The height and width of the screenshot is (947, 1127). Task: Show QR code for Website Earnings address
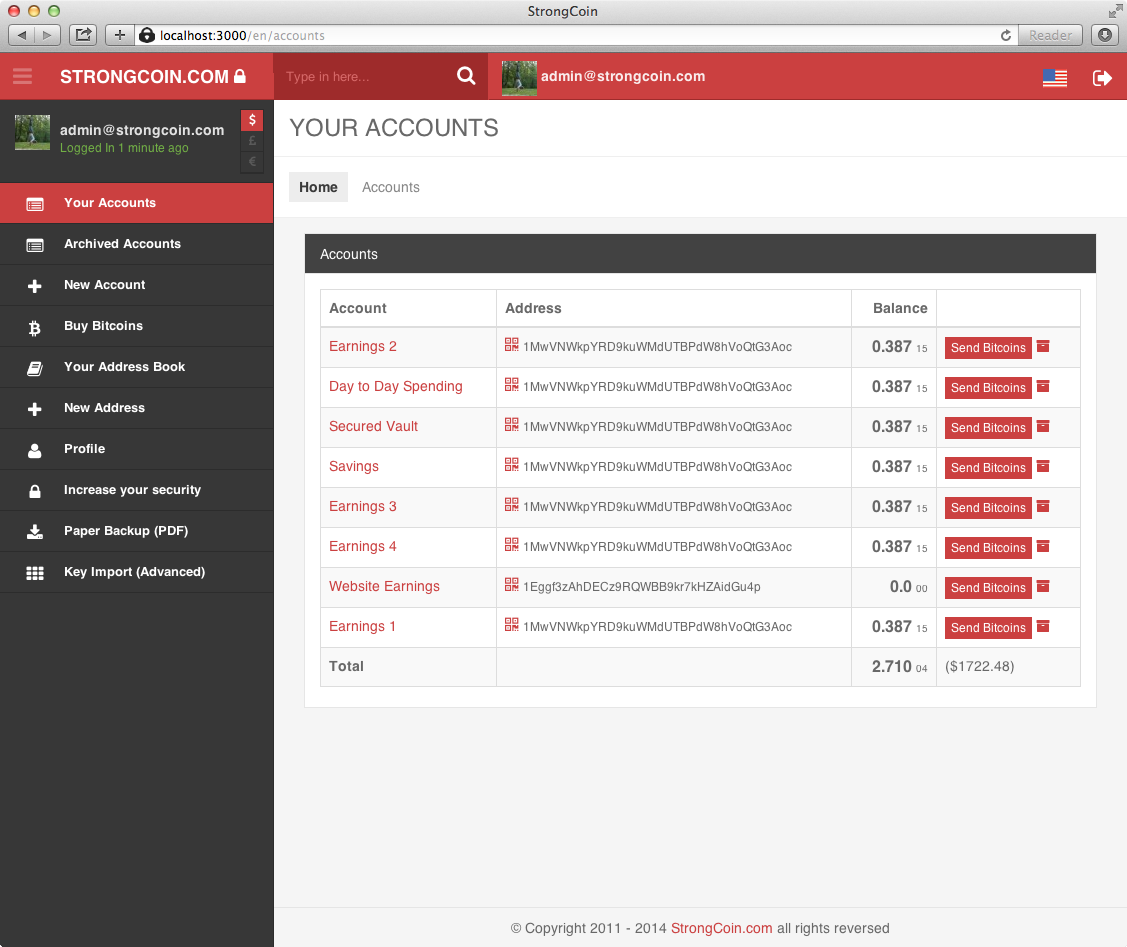click(x=511, y=585)
